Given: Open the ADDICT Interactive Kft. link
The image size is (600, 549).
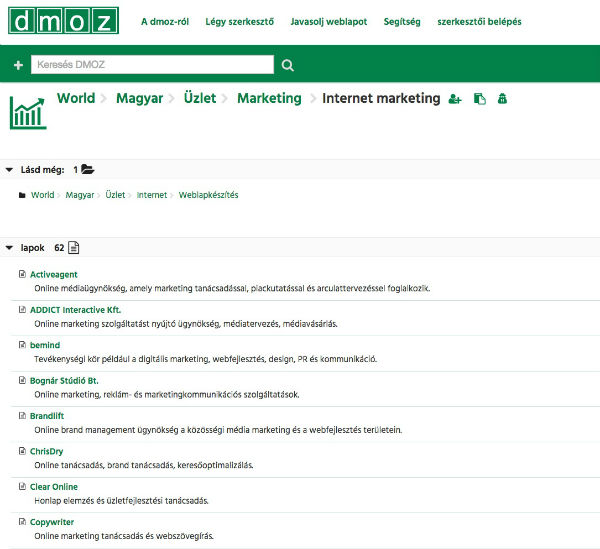Looking at the screenshot, I should [75, 310].
